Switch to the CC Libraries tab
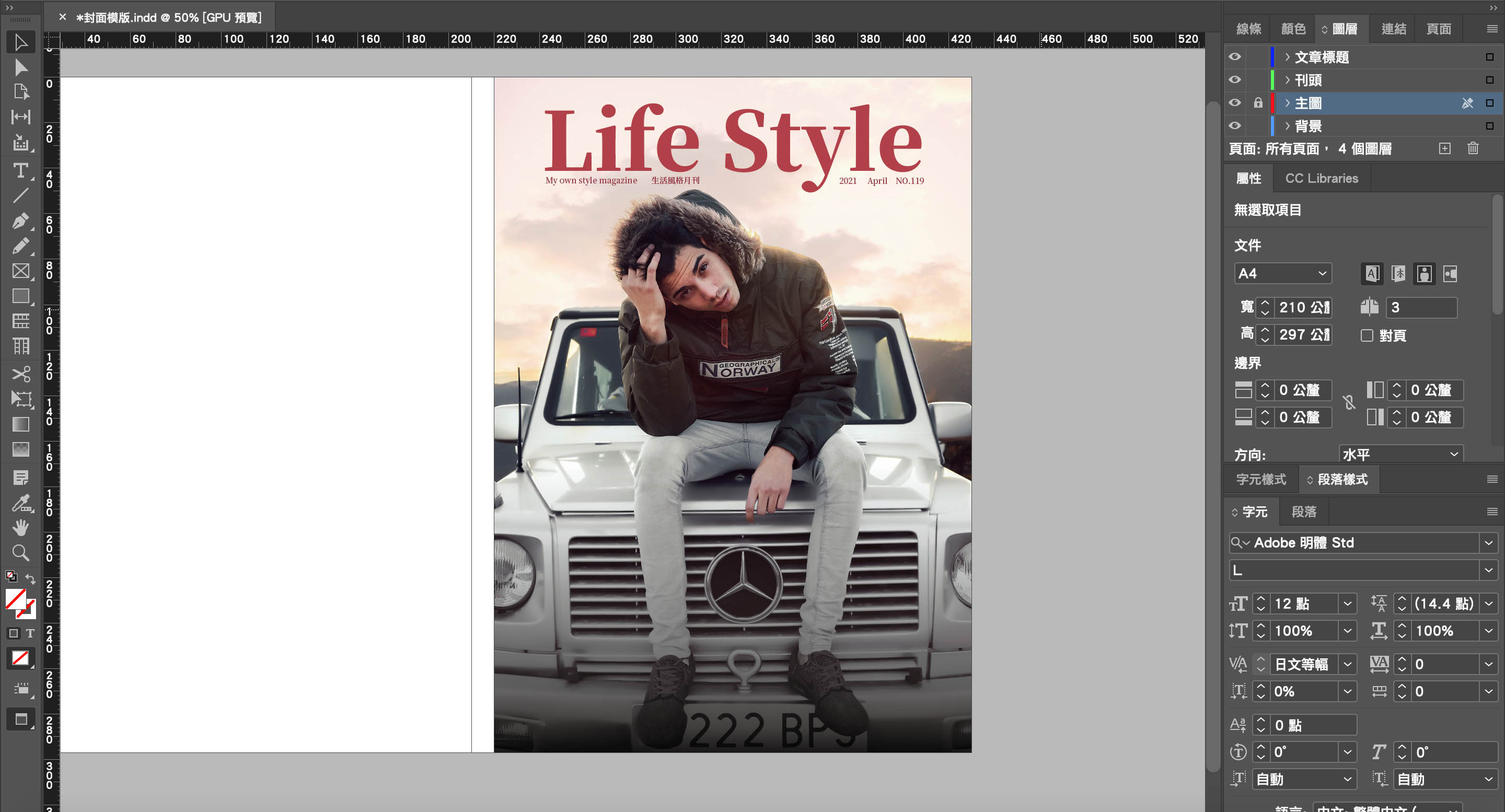Image resolution: width=1505 pixels, height=812 pixels. coord(1321,178)
